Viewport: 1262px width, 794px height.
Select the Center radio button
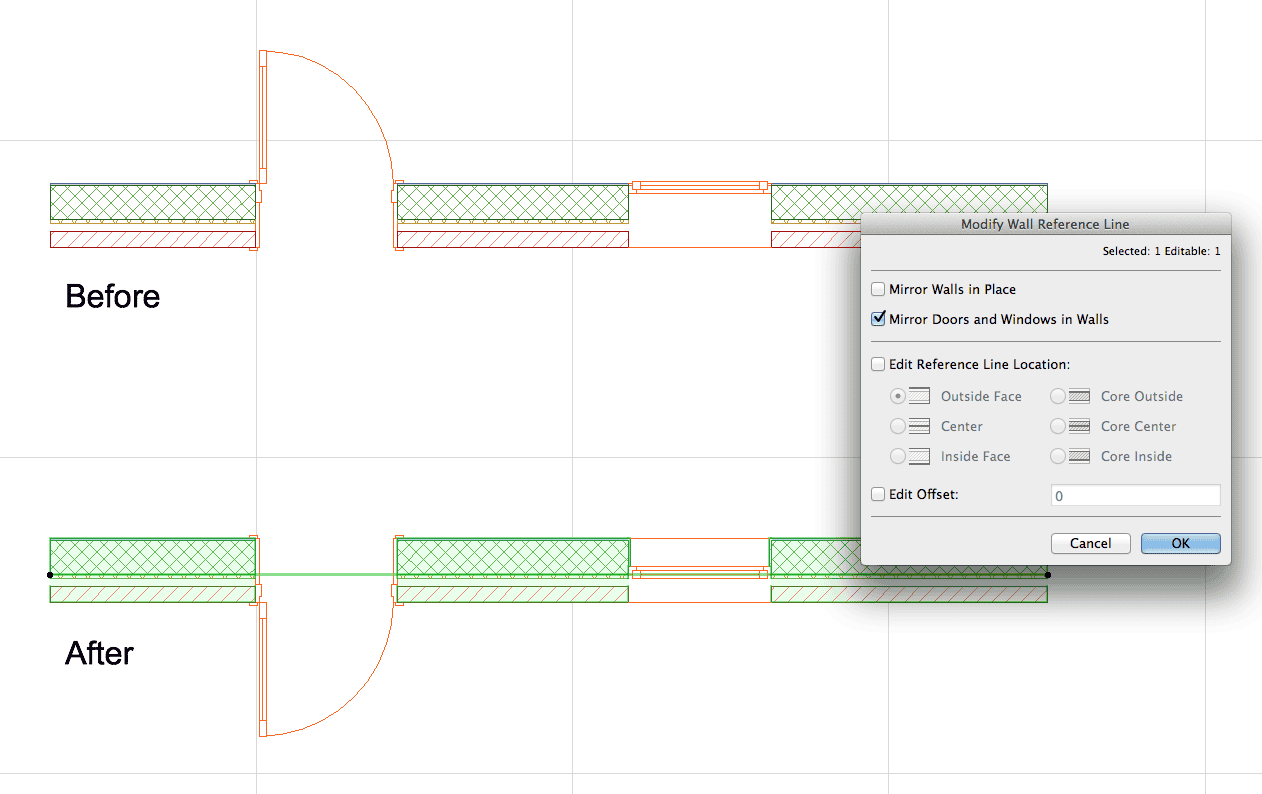(898, 426)
